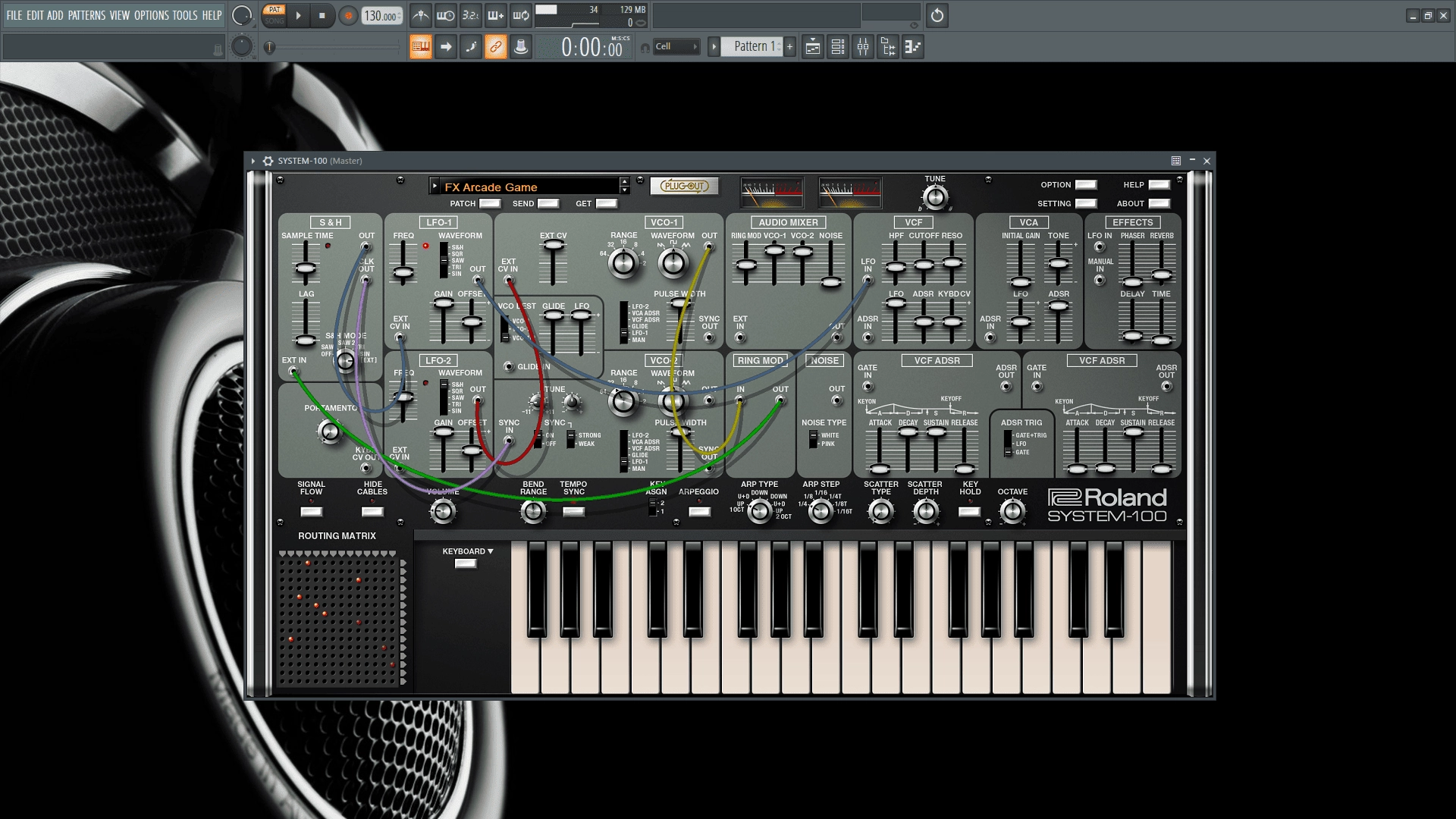
Task: Click the plus button next to Pattern 1
Action: [x=789, y=47]
